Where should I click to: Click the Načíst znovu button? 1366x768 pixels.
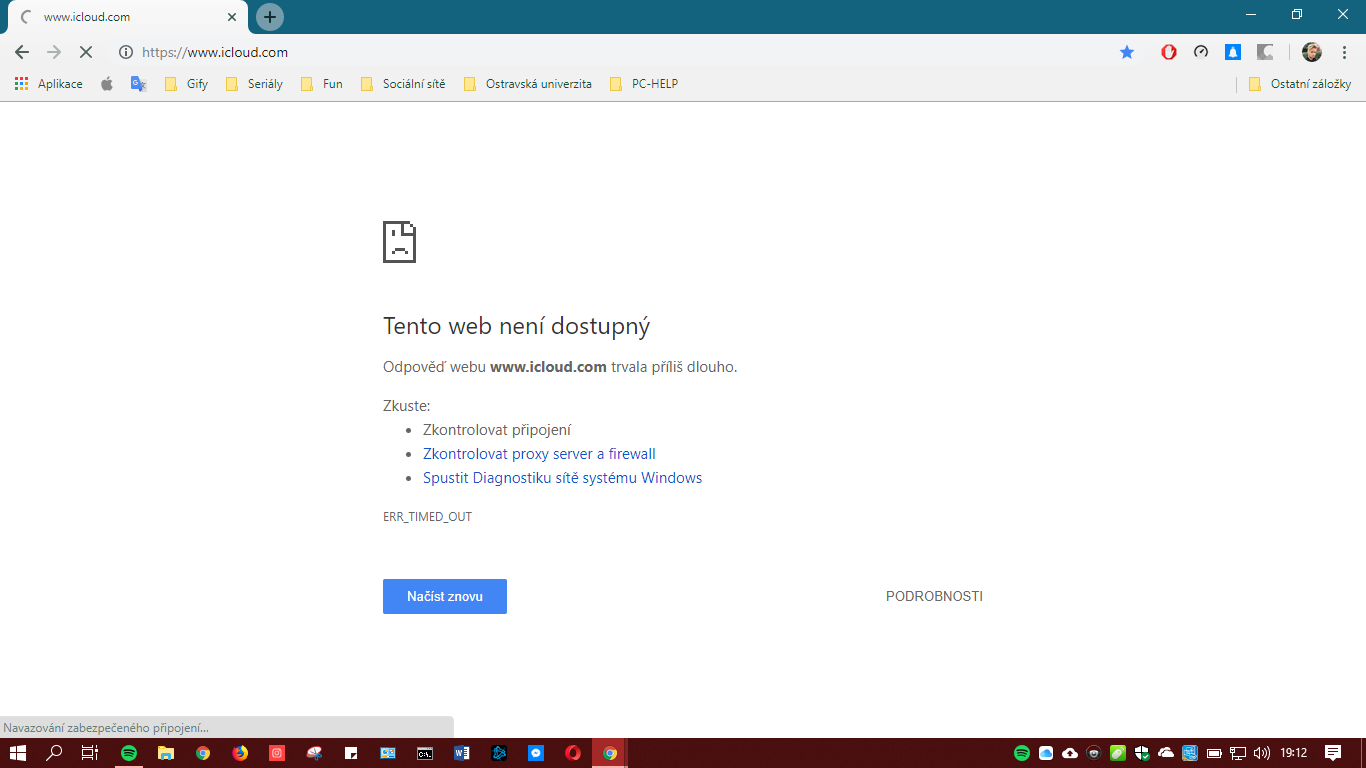pyautogui.click(x=444, y=596)
